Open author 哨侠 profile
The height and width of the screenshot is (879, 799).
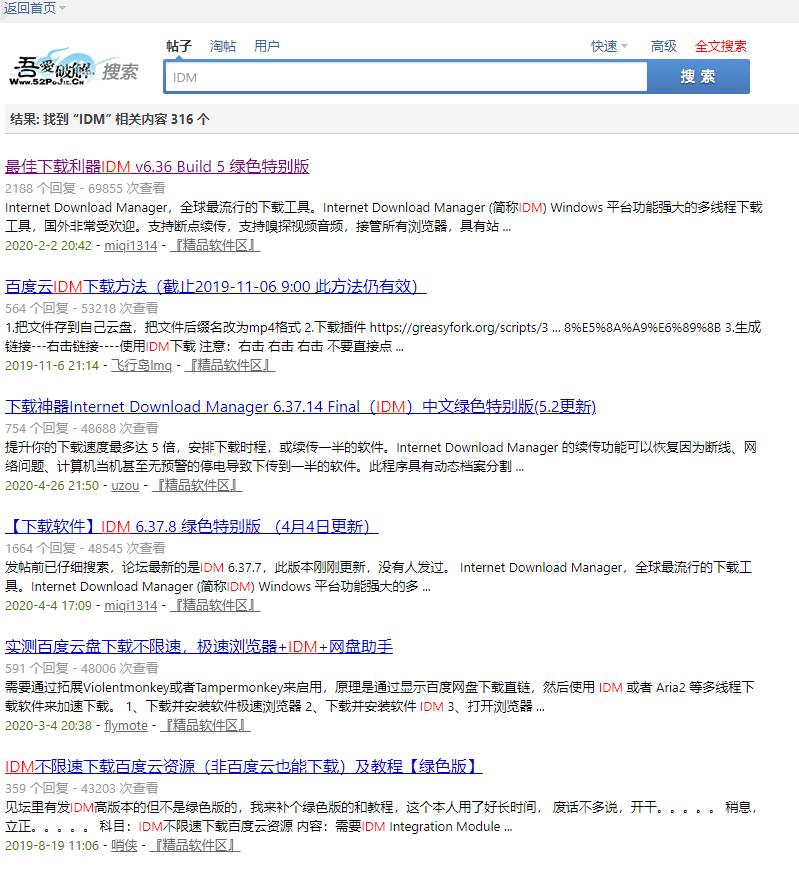(x=124, y=845)
